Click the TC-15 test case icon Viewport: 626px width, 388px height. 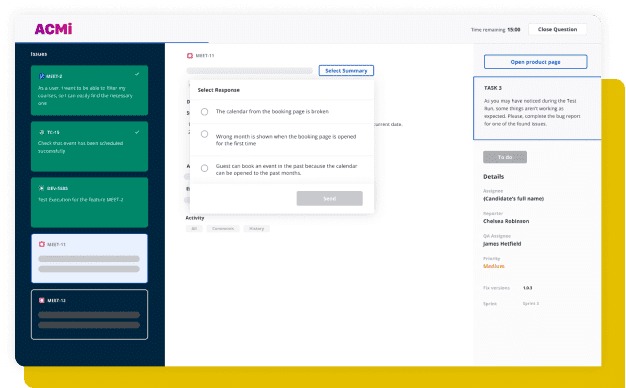(x=42, y=132)
